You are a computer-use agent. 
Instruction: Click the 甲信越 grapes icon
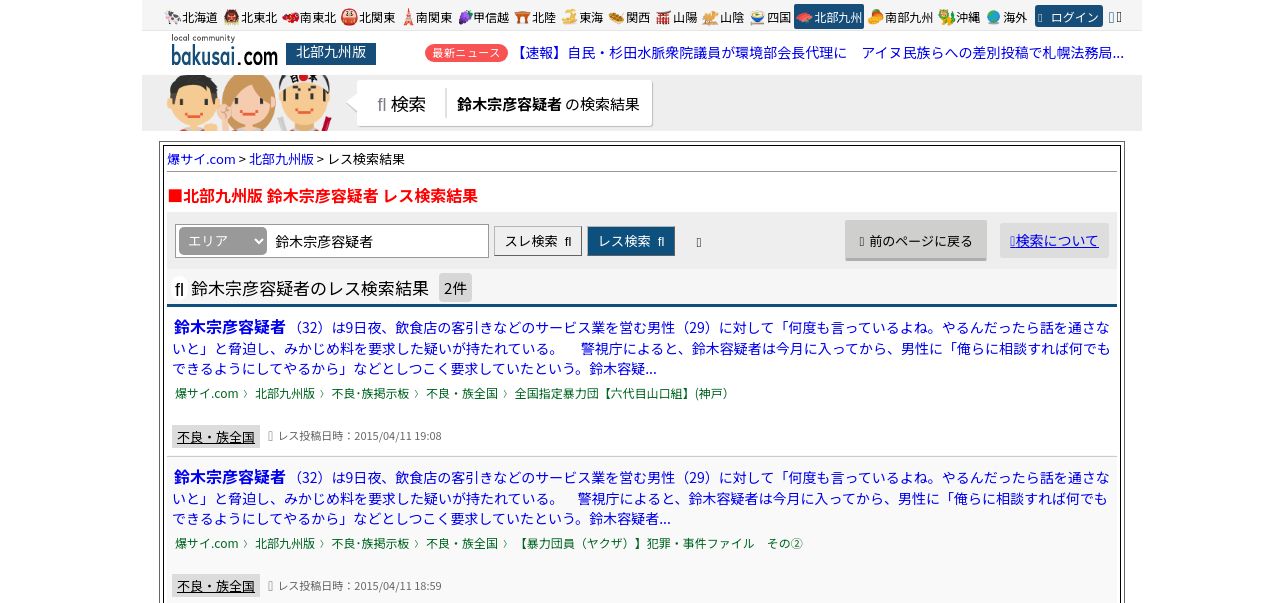tap(465, 17)
